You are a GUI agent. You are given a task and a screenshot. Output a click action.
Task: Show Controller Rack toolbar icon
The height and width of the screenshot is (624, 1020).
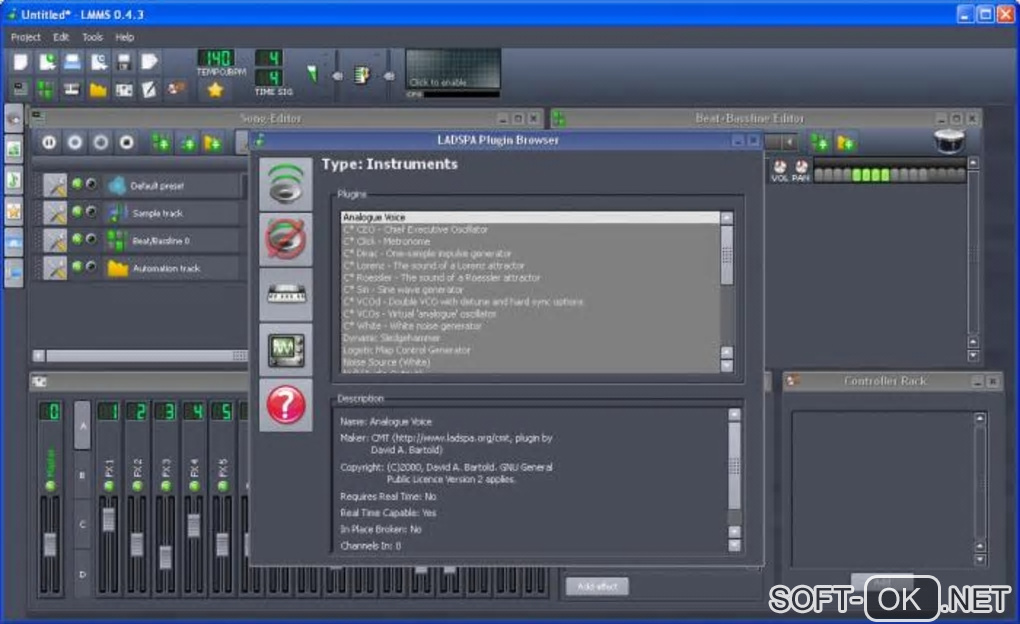(176, 89)
